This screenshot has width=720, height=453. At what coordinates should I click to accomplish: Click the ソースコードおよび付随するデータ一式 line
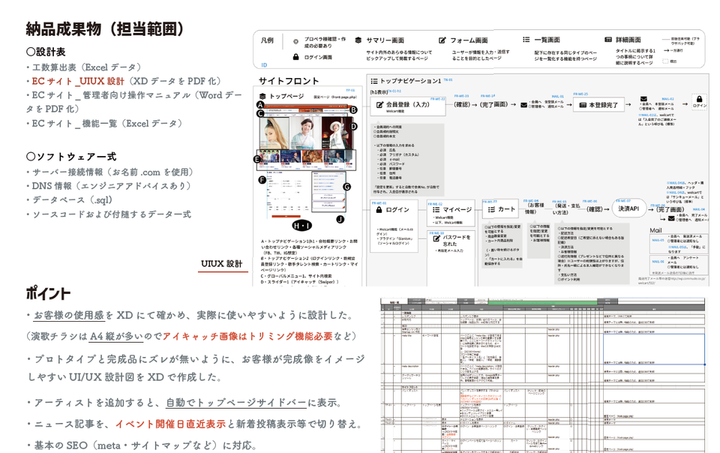click(x=108, y=214)
